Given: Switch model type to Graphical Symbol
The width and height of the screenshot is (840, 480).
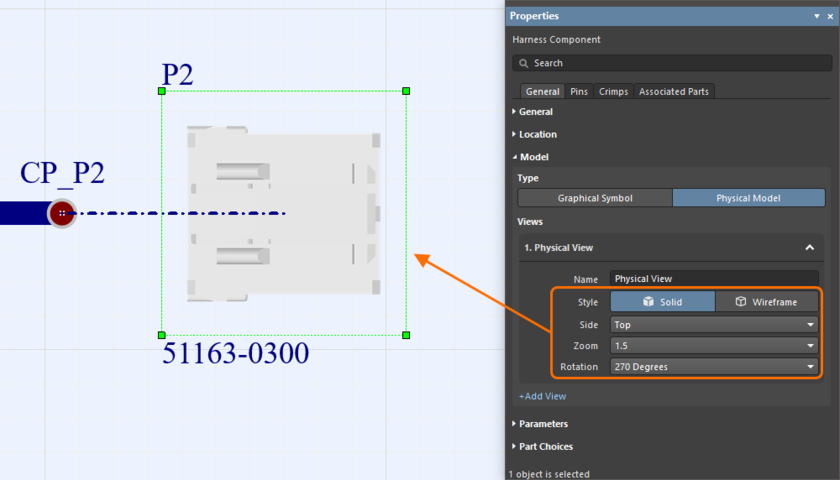Looking at the screenshot, I should (x=595, y=198).
